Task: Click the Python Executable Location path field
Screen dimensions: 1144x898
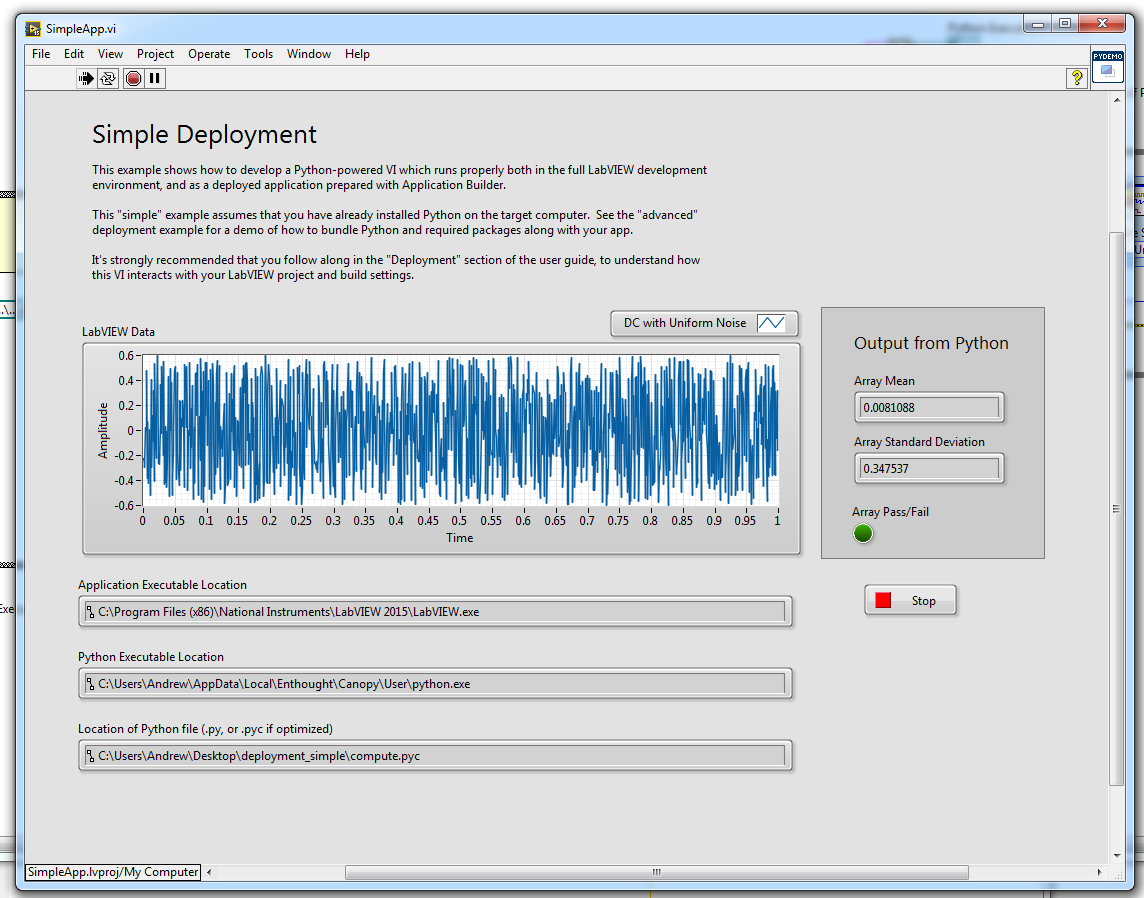Action: [x=435, y=684]
